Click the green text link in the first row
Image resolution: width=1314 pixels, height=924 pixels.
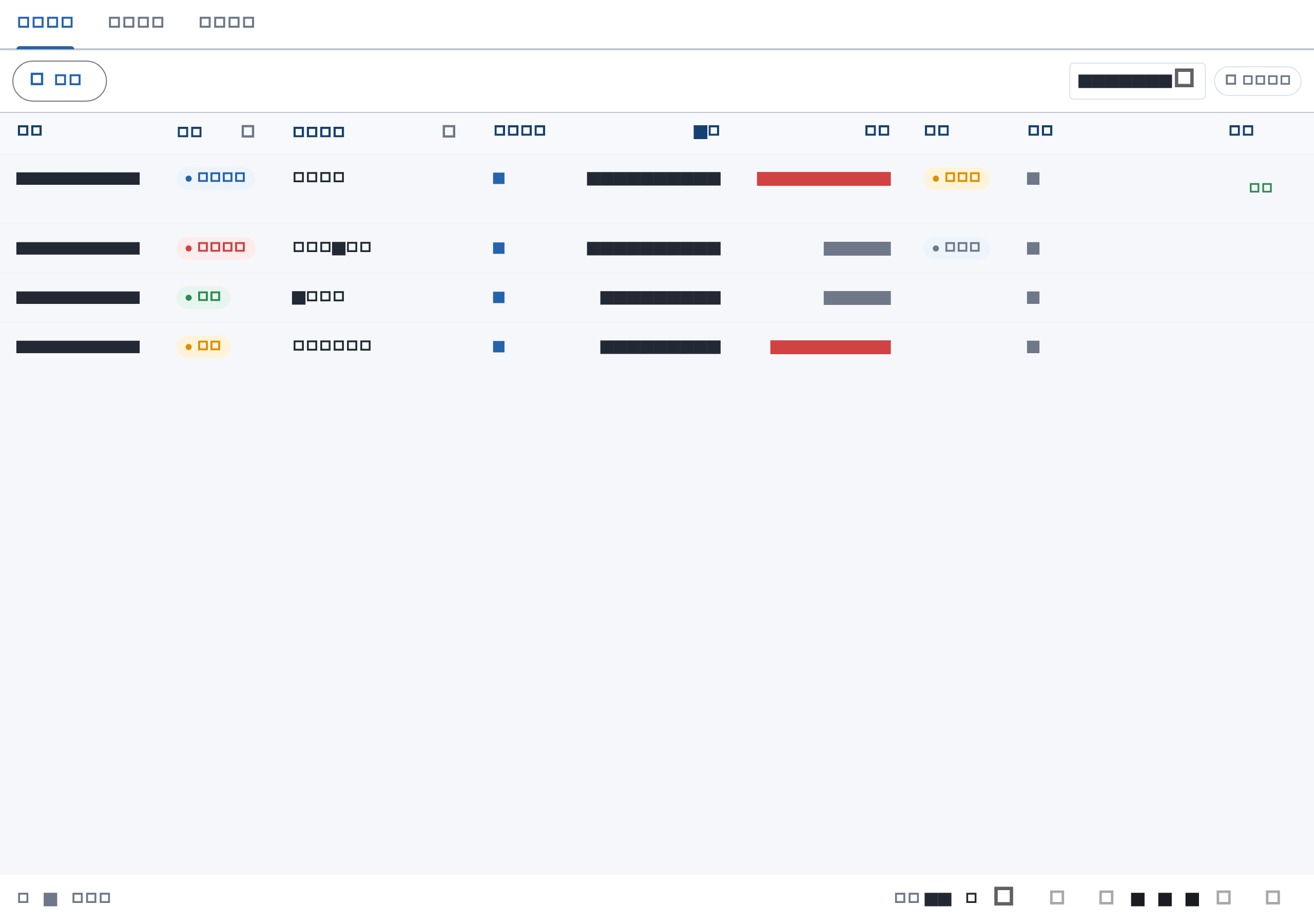[x=1261, y=188]
